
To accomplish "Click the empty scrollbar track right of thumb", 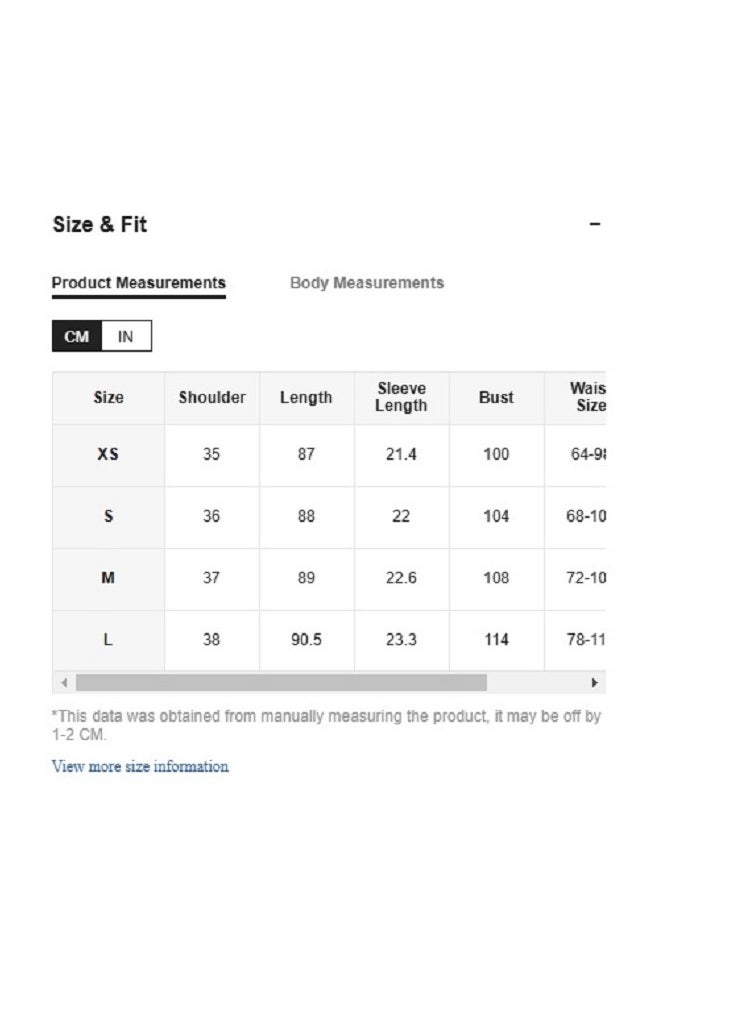I will 536,682.
